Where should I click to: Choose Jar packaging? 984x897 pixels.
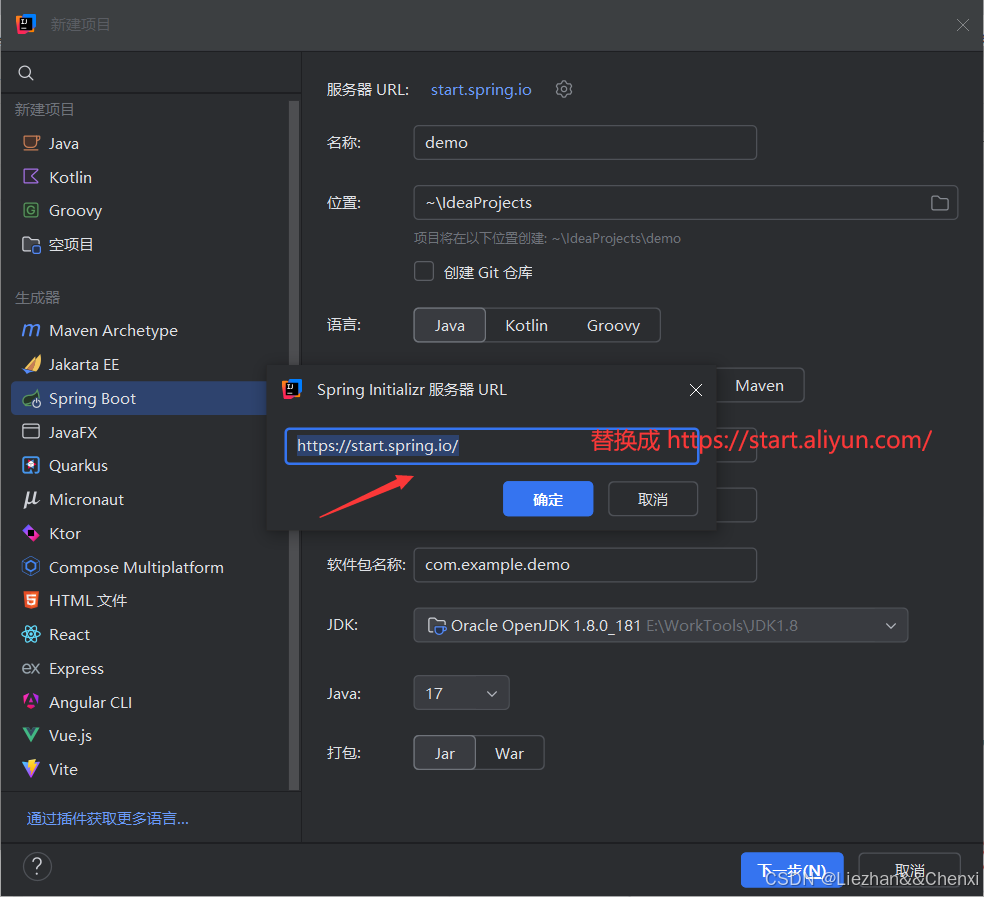pos(444,753)
